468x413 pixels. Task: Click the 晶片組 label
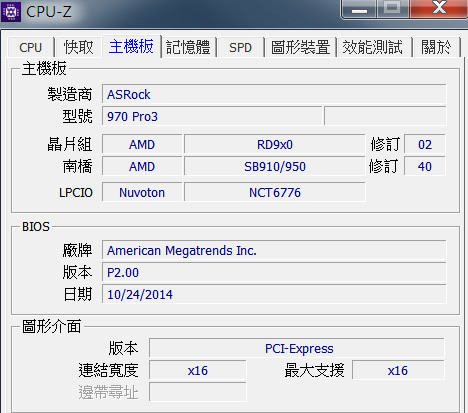(x=70, y=144)
